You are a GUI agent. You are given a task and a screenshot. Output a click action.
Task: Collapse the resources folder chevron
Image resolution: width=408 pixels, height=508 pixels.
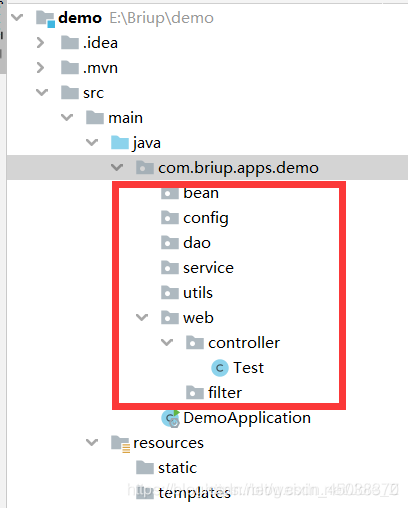pyautogui.click(x=92, y=442)
